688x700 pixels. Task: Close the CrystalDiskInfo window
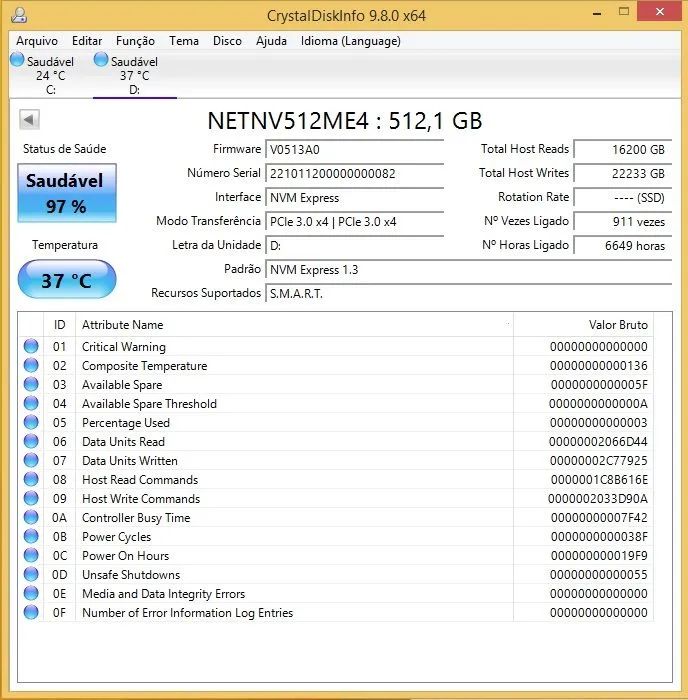tap(659, 12)
